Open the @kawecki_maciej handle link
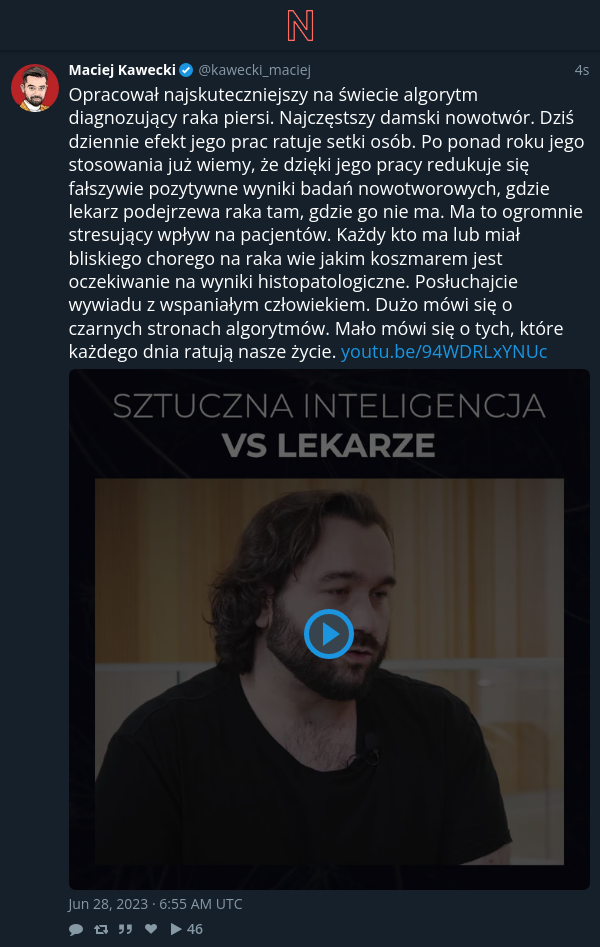Viewport: 600px width, 947px height. coord(254,71)
